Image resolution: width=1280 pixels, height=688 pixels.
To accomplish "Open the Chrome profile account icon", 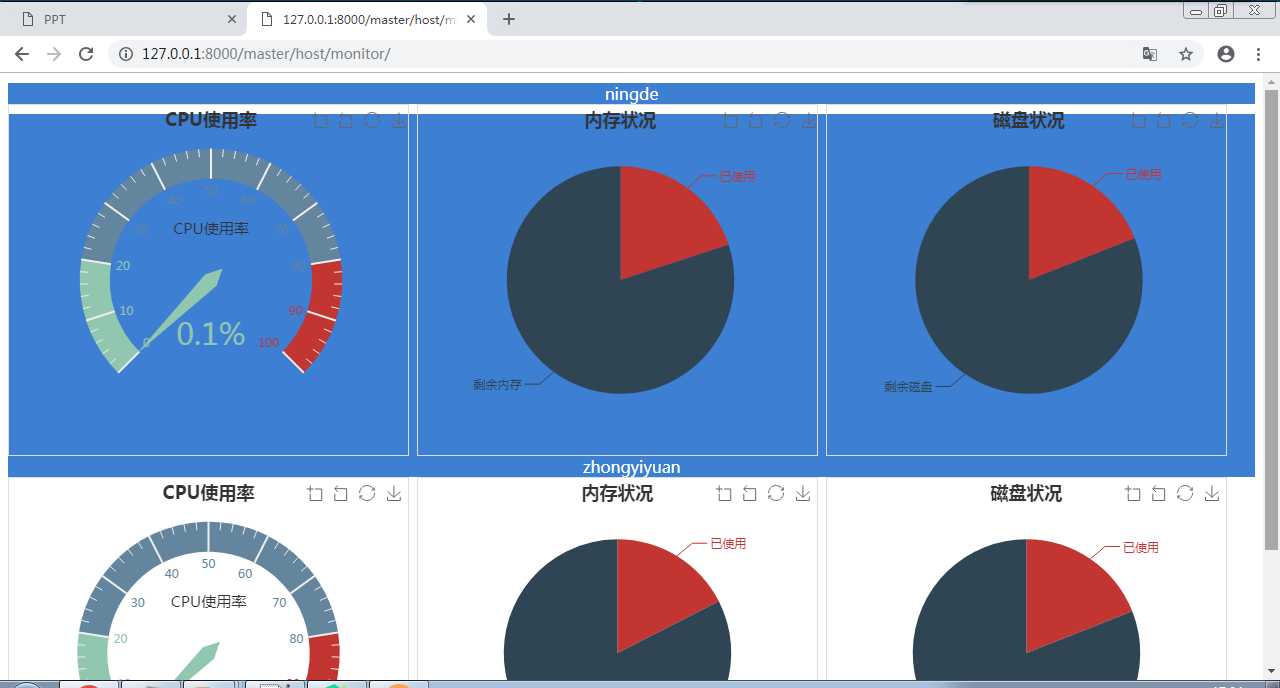I will [x=1226, y=54].
